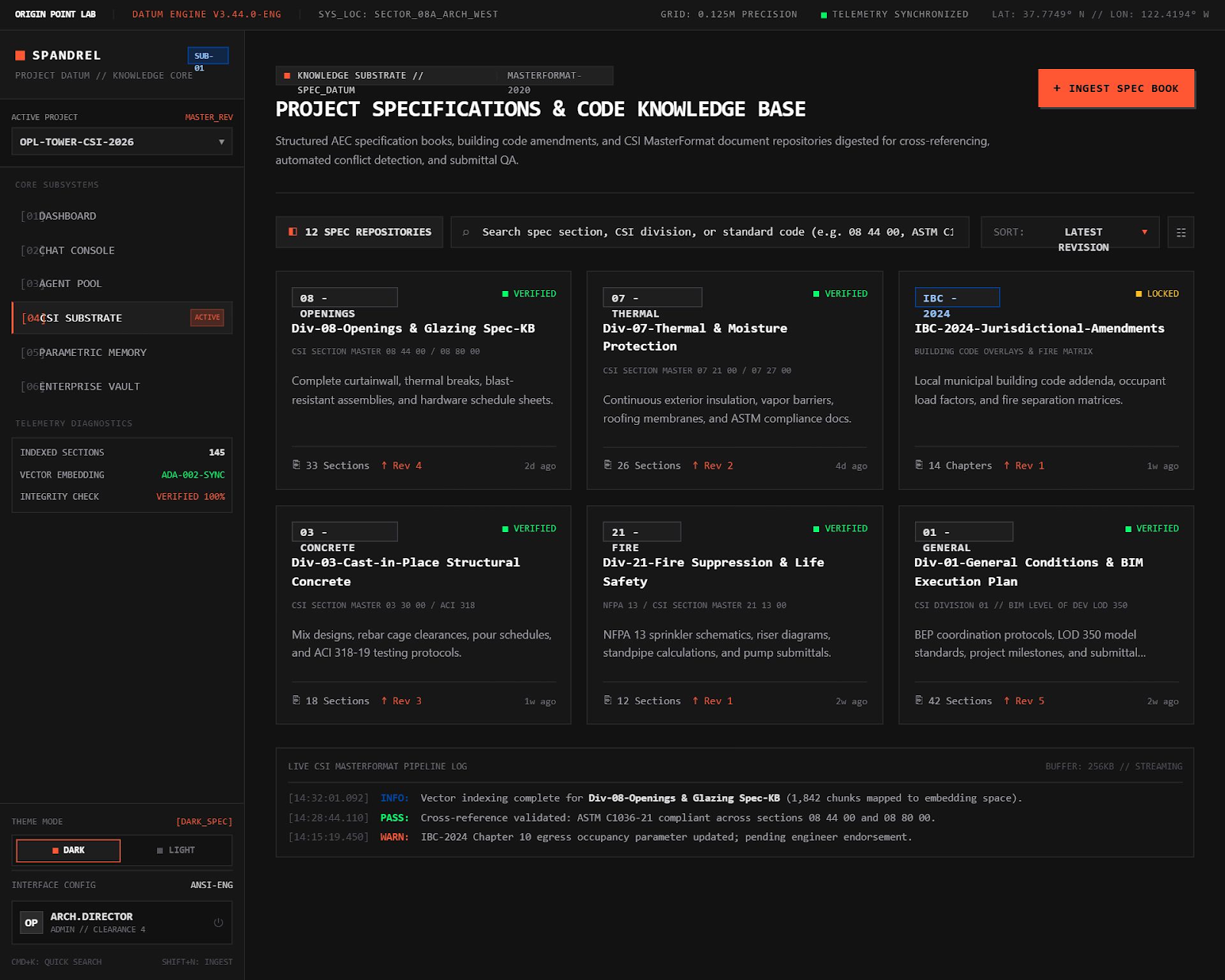Open Enterprise Vault subsystem

point(122,387)
